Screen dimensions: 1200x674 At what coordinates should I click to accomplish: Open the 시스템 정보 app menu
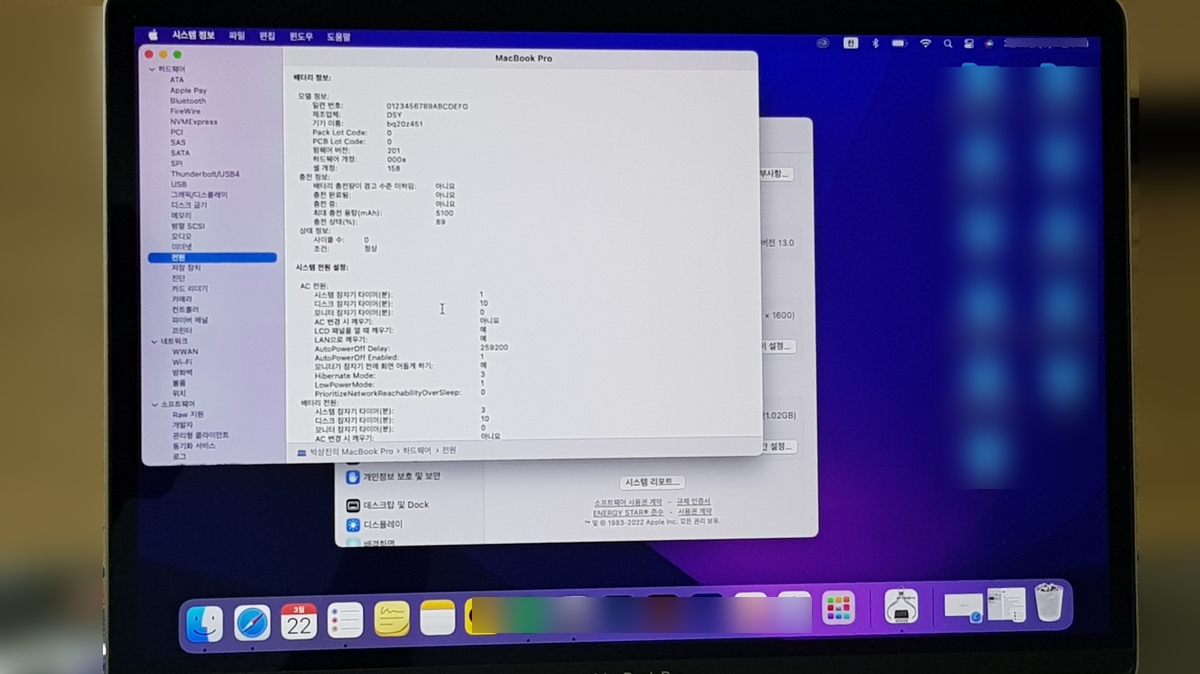tap(193, 36)
